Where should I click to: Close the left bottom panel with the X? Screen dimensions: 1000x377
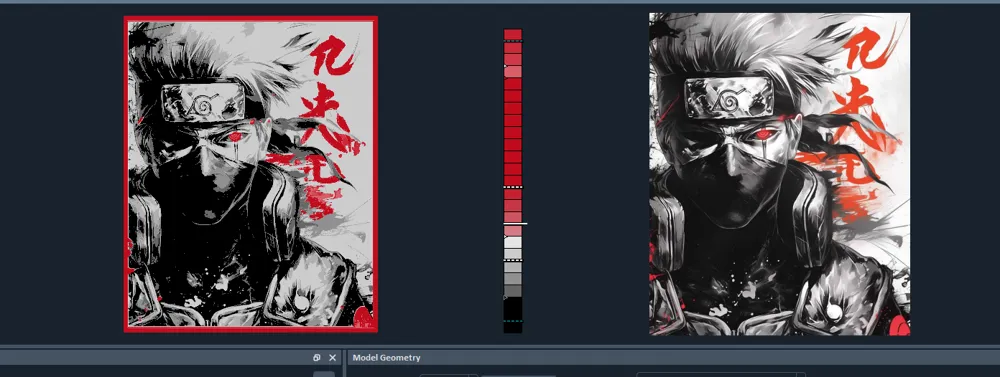point(332,358)
